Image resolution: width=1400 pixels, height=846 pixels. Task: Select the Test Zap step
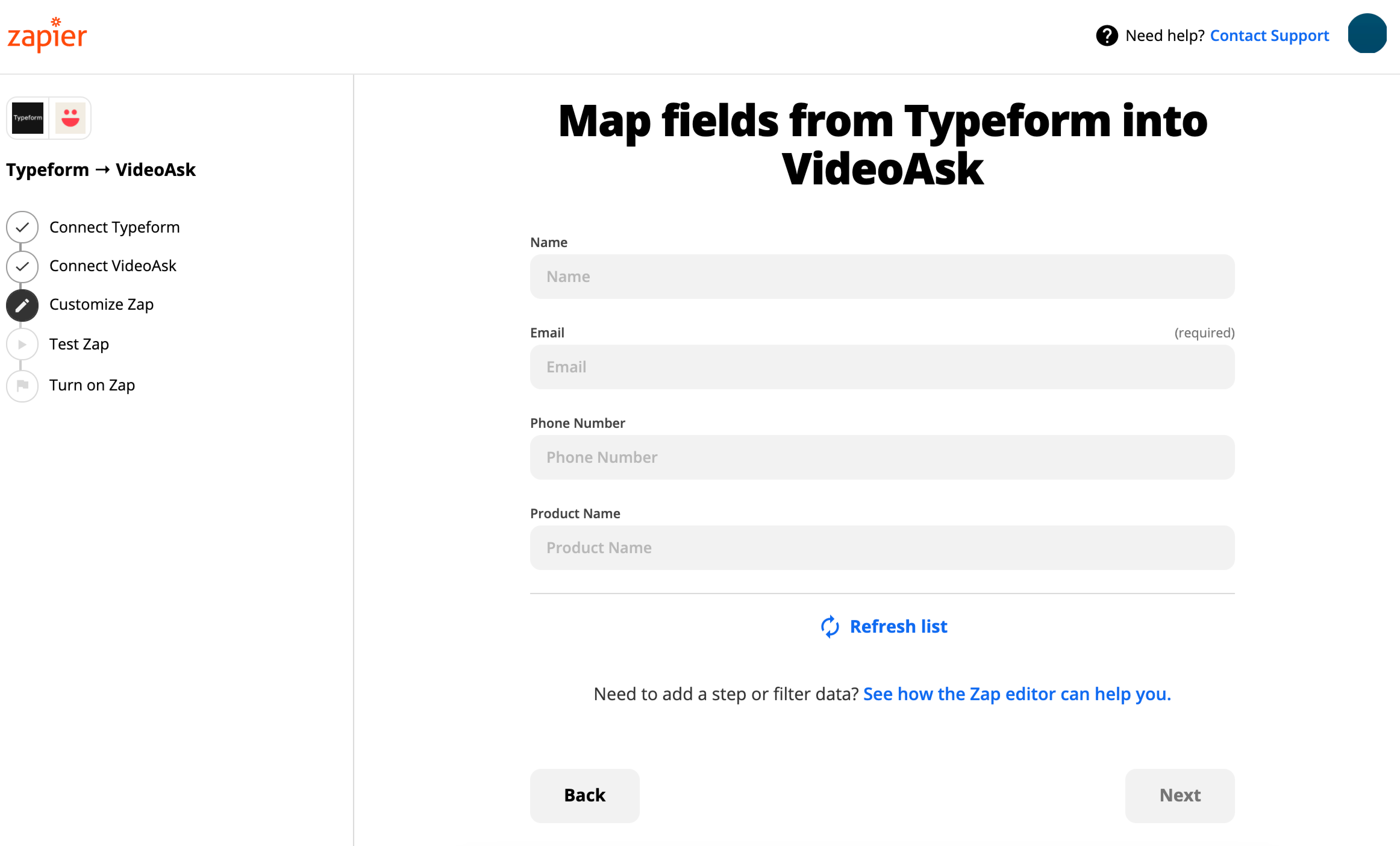[x=79, y=344]
